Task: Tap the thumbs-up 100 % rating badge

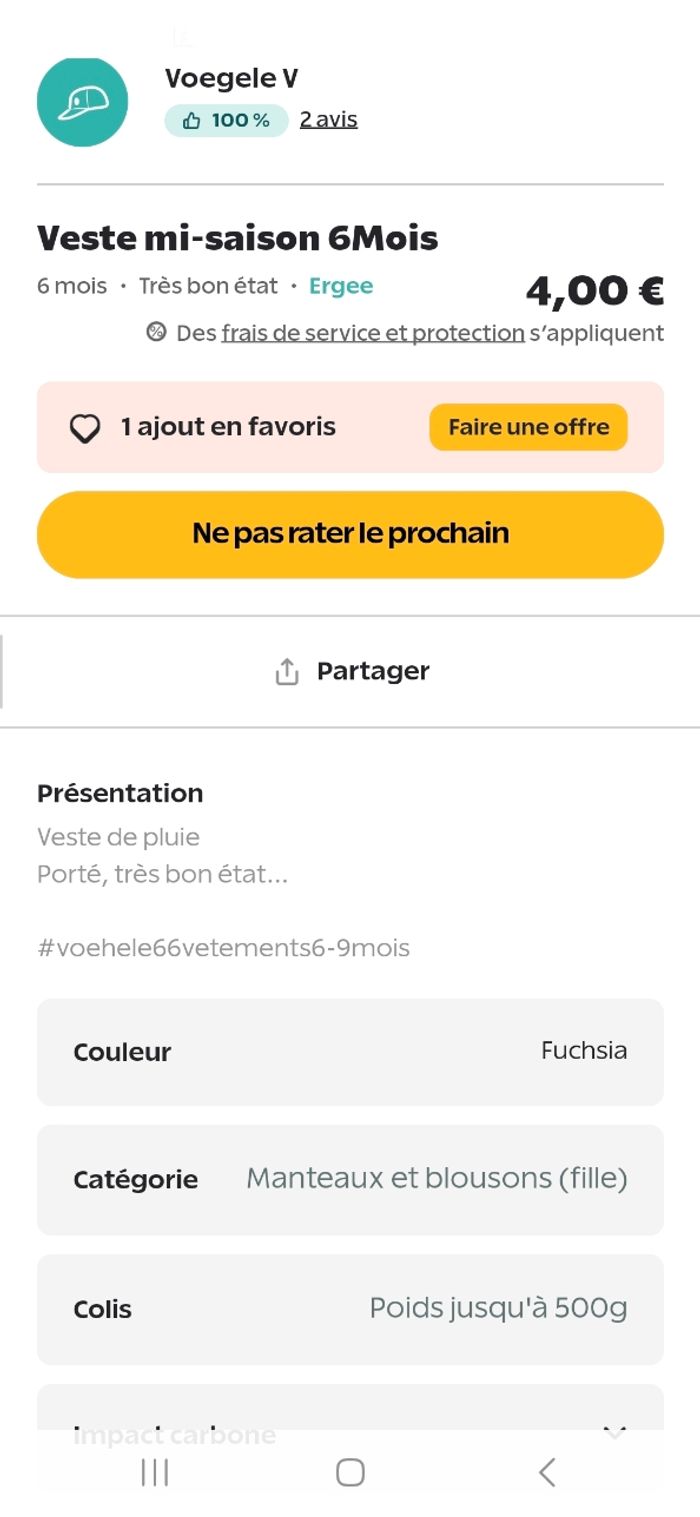Action: [226, 120]
